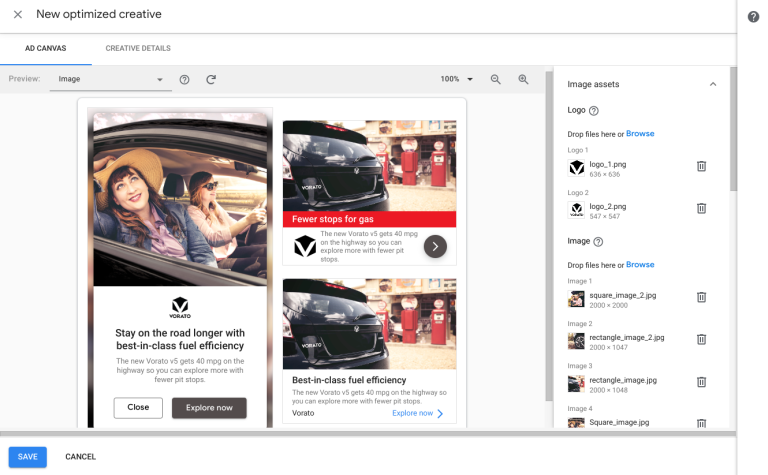Click the square_image_2.jpg thumbnail

pos(576,297)
